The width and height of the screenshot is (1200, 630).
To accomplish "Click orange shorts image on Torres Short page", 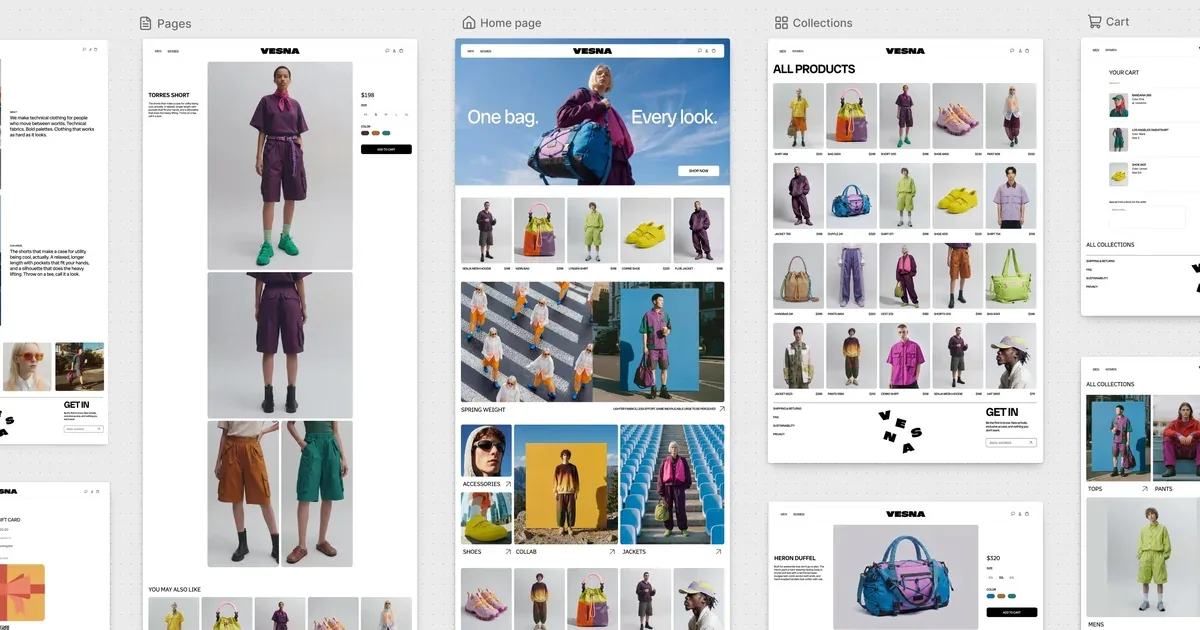I will coord(243,494).
